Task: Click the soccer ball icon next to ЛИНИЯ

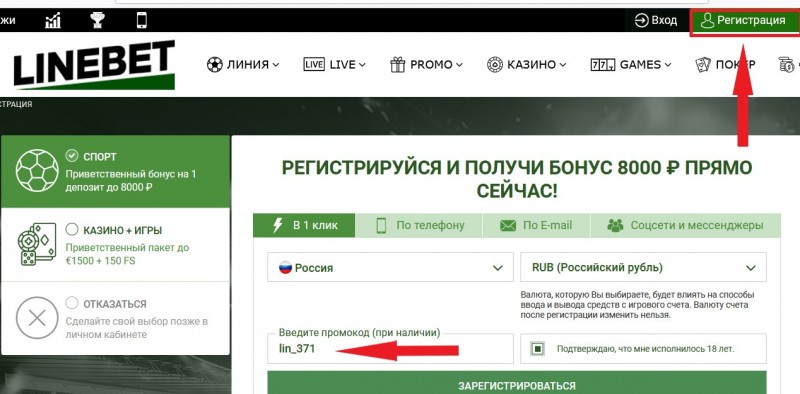Action: click(215, 65)
